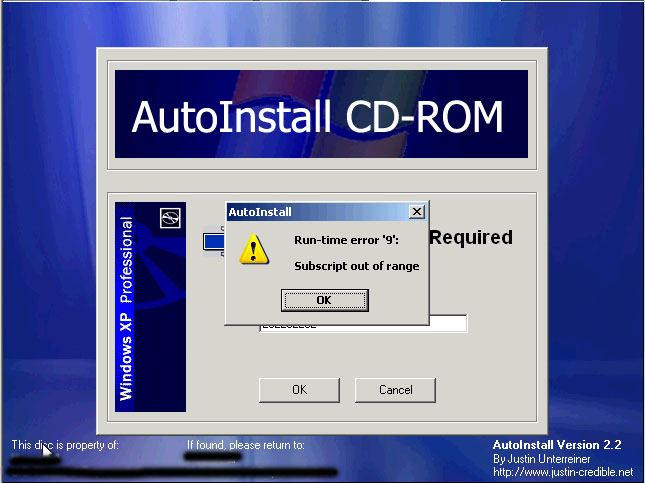Click the Windows XP Professional side banner
645x483 pixels.
click(x=150, y=307)
